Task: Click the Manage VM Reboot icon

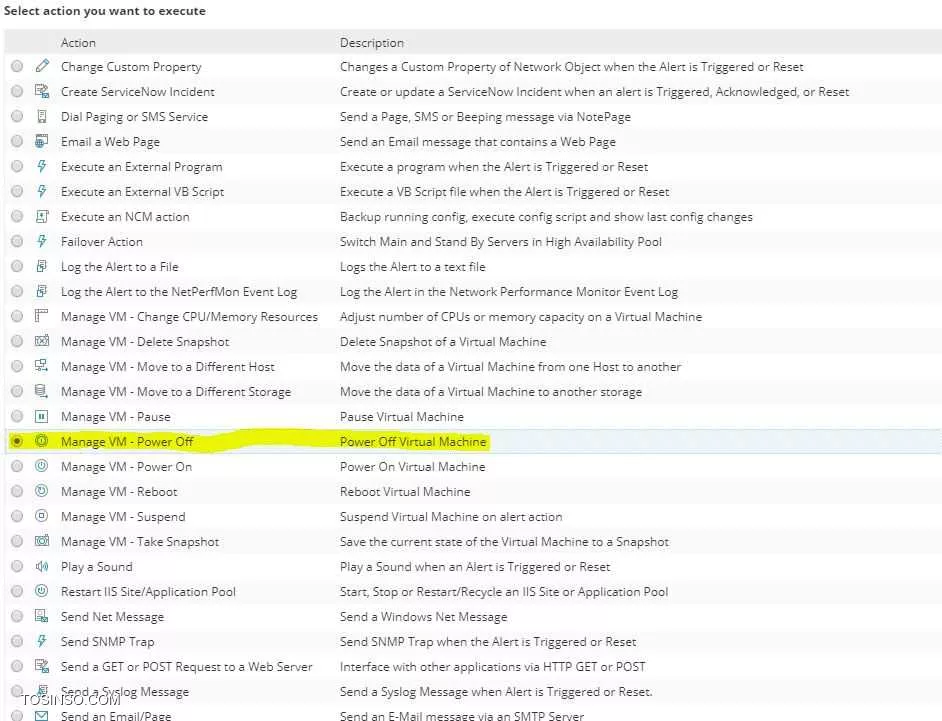Action: (x=41, y=491)
